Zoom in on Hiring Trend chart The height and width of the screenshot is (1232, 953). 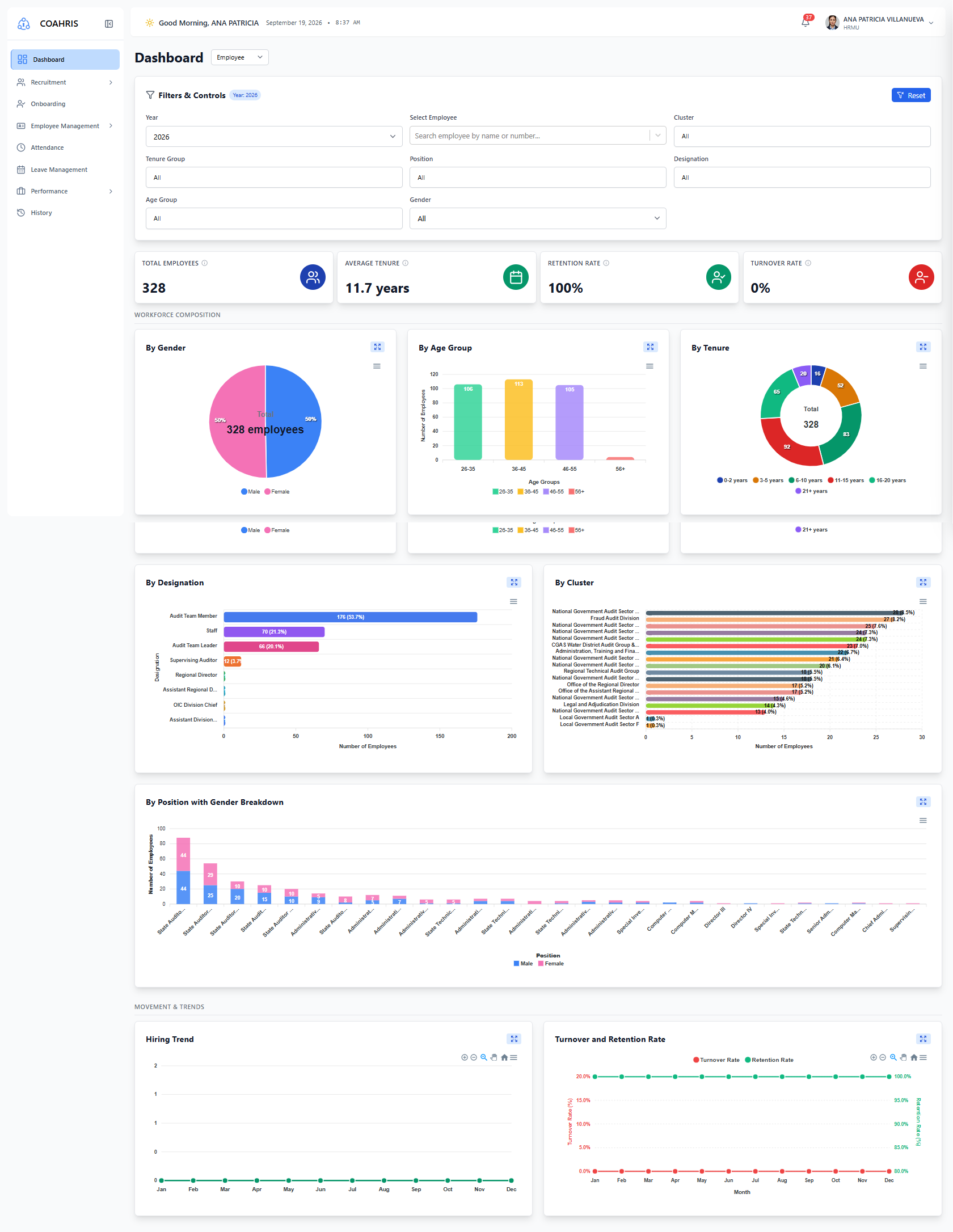(465, 1057)
